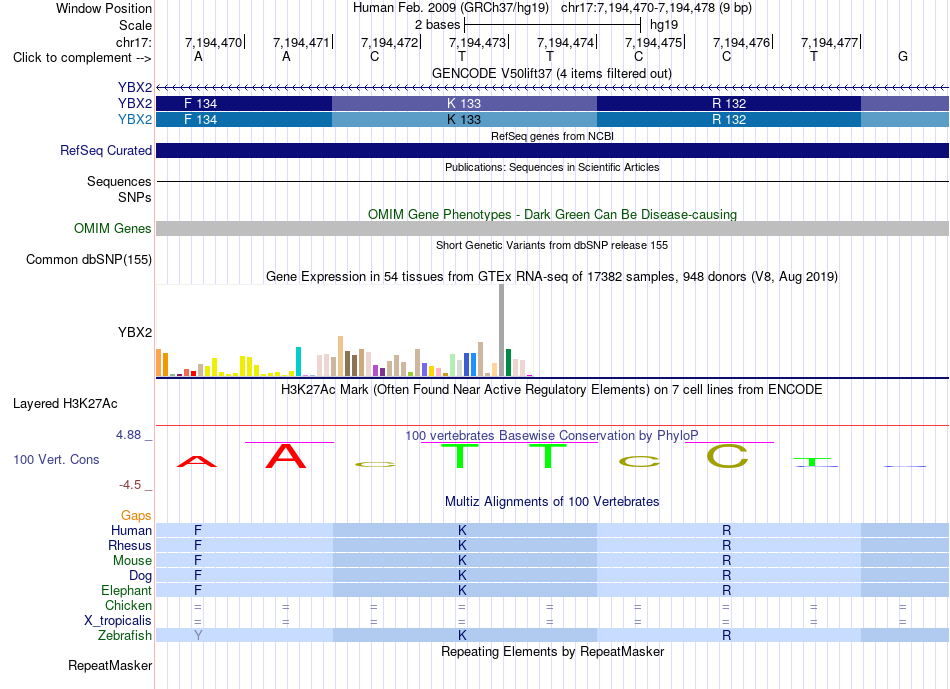This screenshot has width=950, height=689.
Task: Click the tall gray GTEx expression bar
Action: [x=502, y=330]
